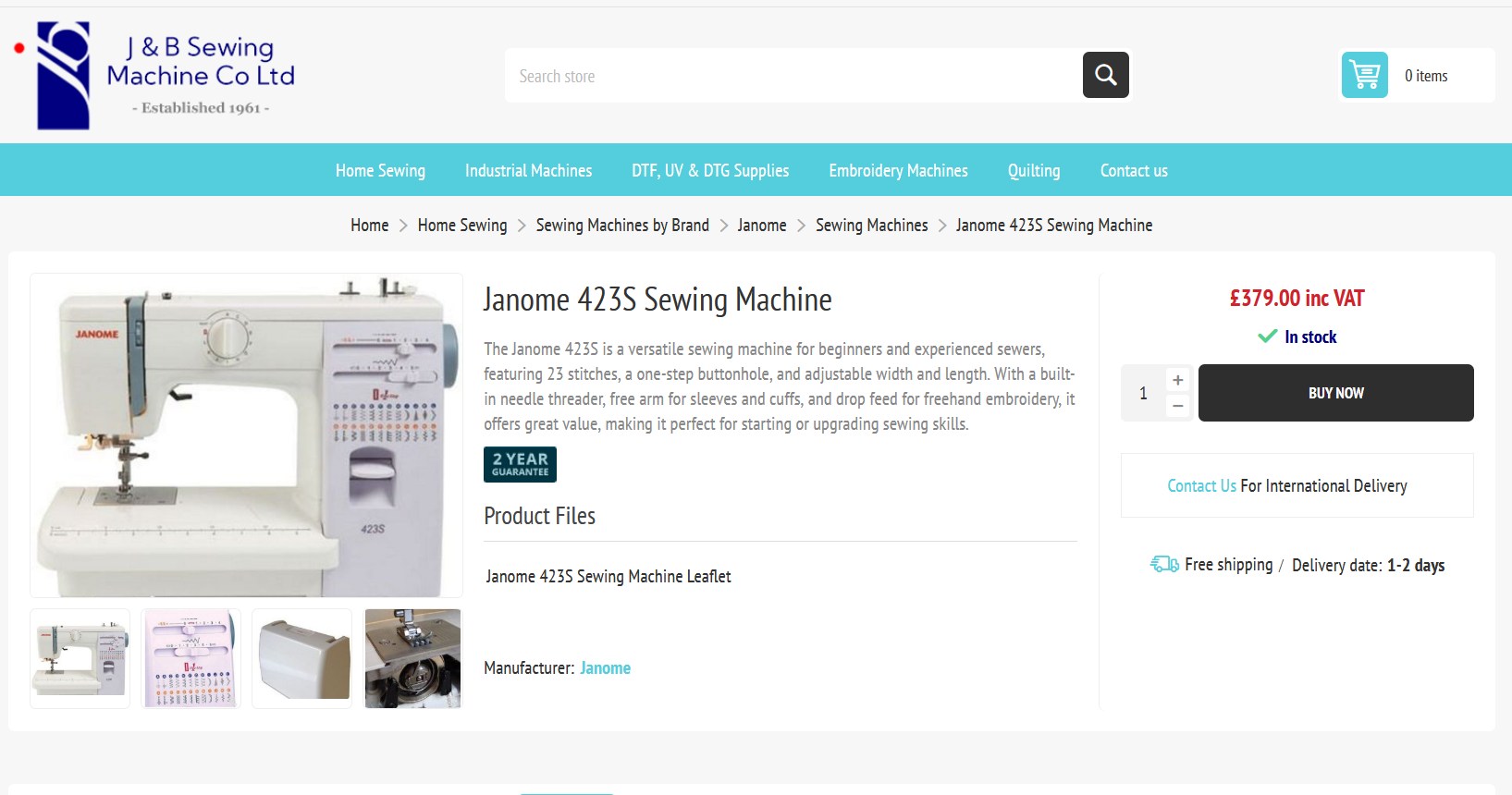Click the Free shipping text
The width and height of the screenshot is (1512, 795).
coord(1228,565)
